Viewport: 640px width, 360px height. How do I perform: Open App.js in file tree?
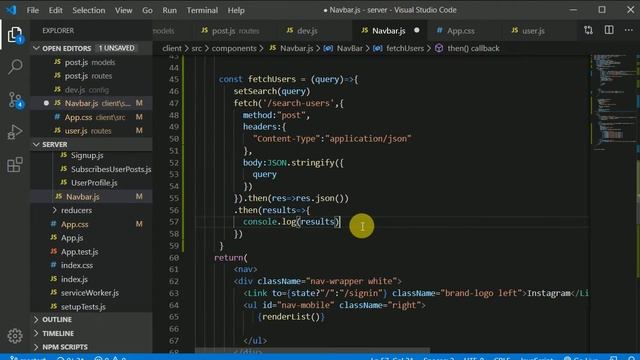(72, 238)
